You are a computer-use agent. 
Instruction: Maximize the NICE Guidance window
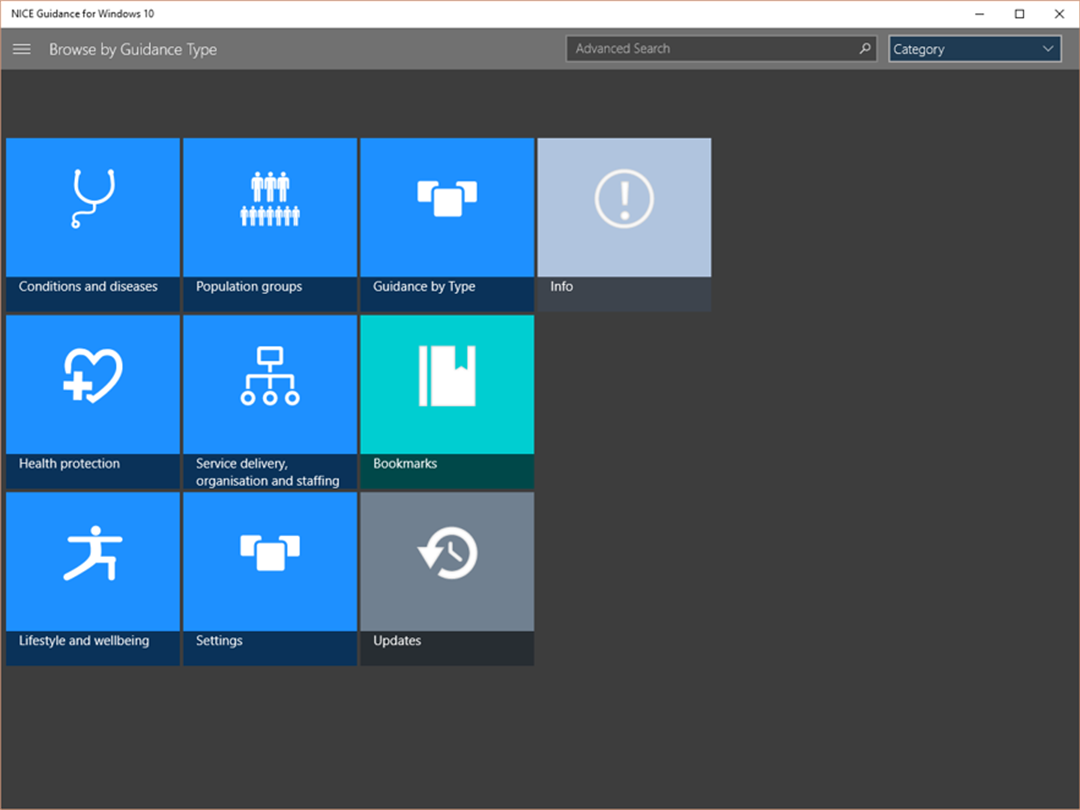tap(1019, 14)
